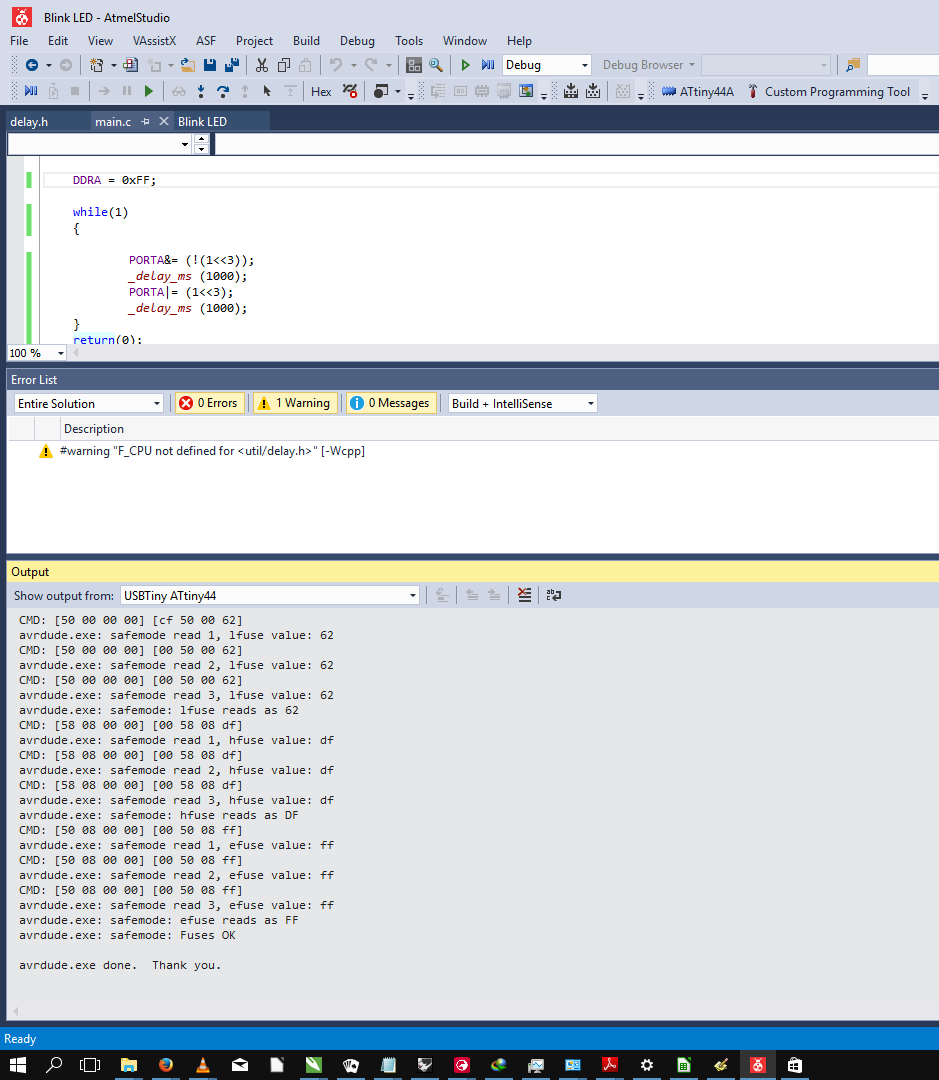Click the New Project icon
The height and width of the screenshot is (1080, 939).
pos(96,65)
